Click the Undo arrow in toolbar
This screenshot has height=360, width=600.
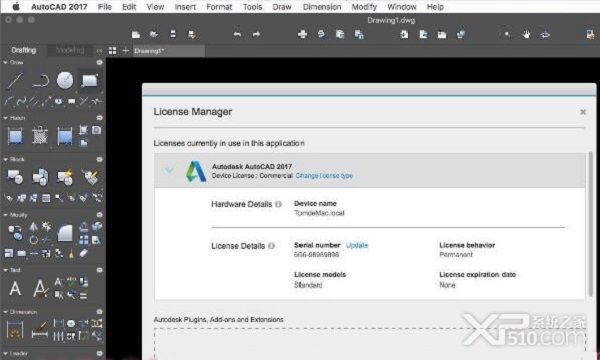point(237,34)
